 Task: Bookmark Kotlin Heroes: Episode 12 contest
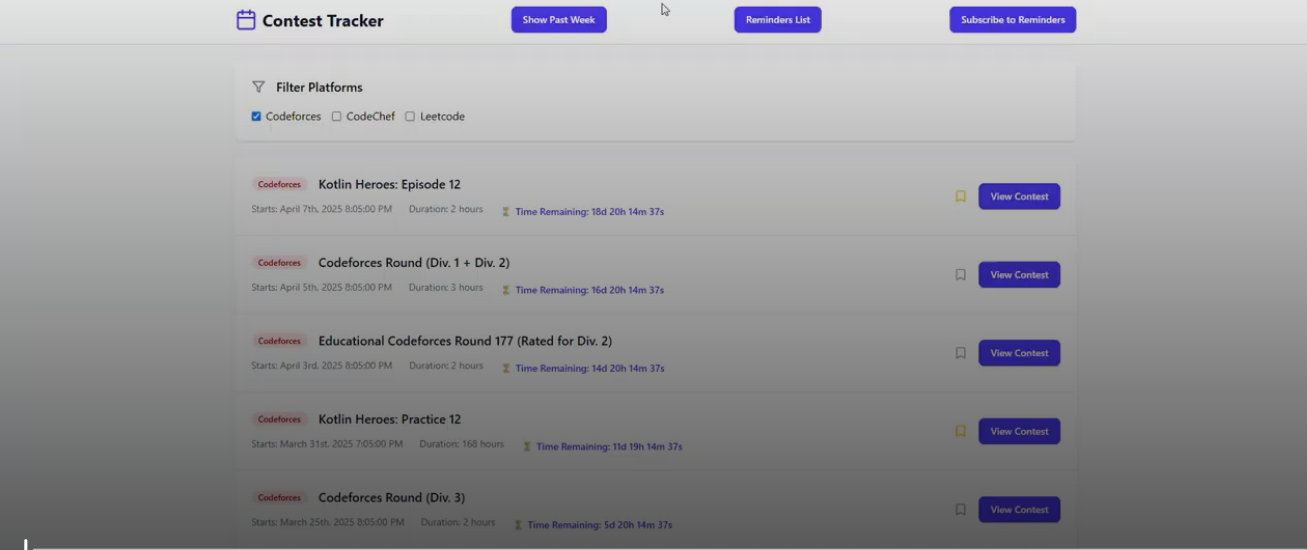[x=960, y=197]
